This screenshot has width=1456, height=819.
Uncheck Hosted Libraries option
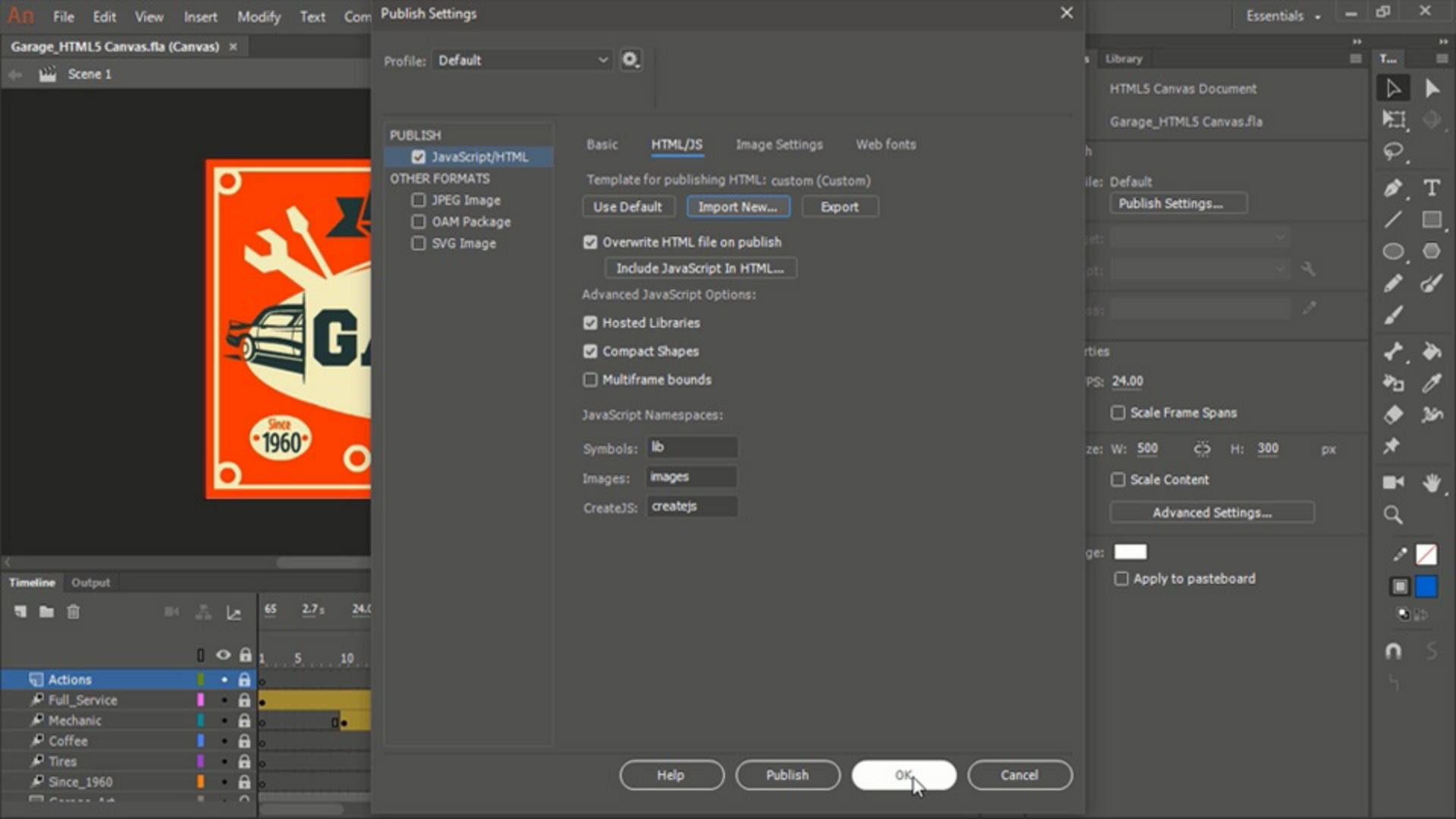pos(590,323)
